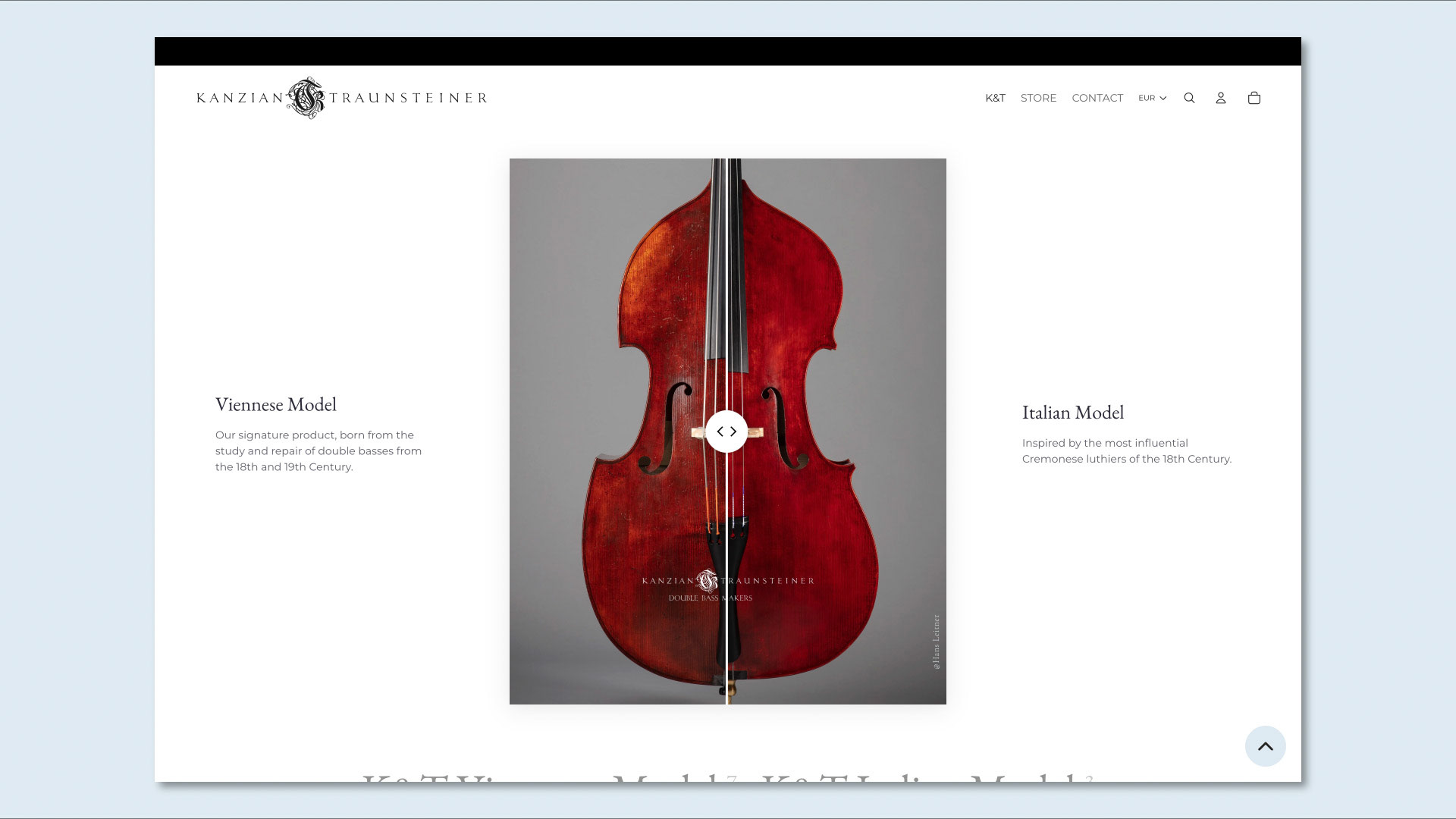The width and height of the screenshot is (1456, 819).
Task: Go to the CONTACT page
Action: 1097,98
